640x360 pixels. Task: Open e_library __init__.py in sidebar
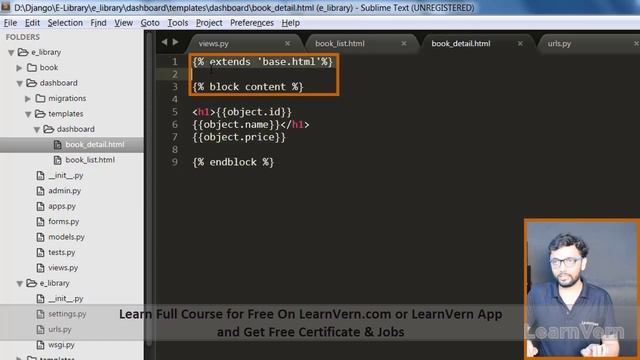pos(66,298)
